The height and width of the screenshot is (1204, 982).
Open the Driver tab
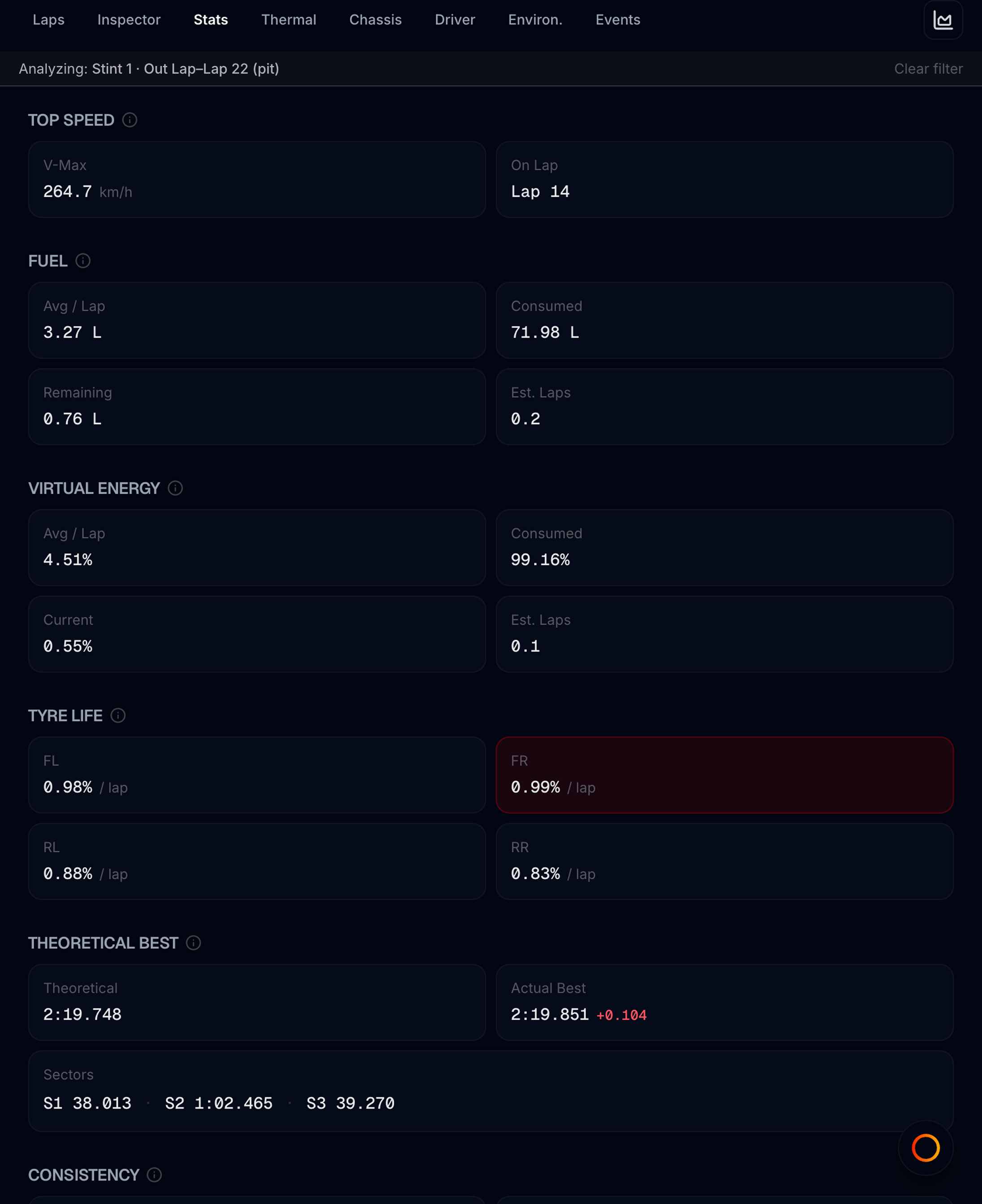[455, 20]
